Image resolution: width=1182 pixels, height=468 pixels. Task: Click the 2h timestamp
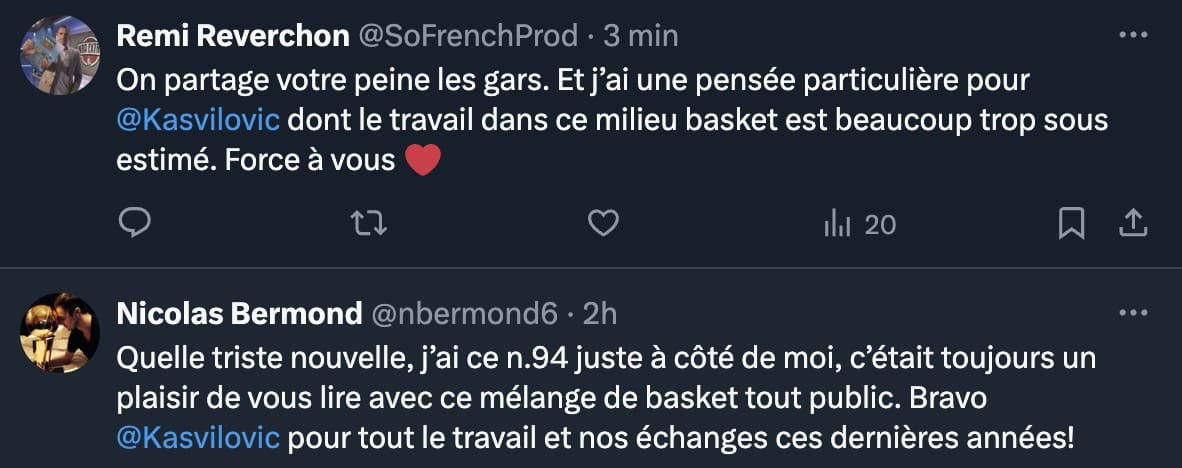click(x=599, y=313)
